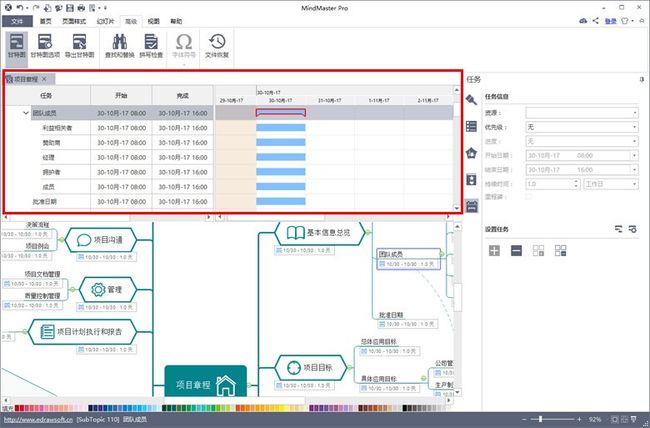Open the edrawsoft.cn link in status bar
Image resolution: width=650 pixels, height=428 pixels.
tap(38, 420)
